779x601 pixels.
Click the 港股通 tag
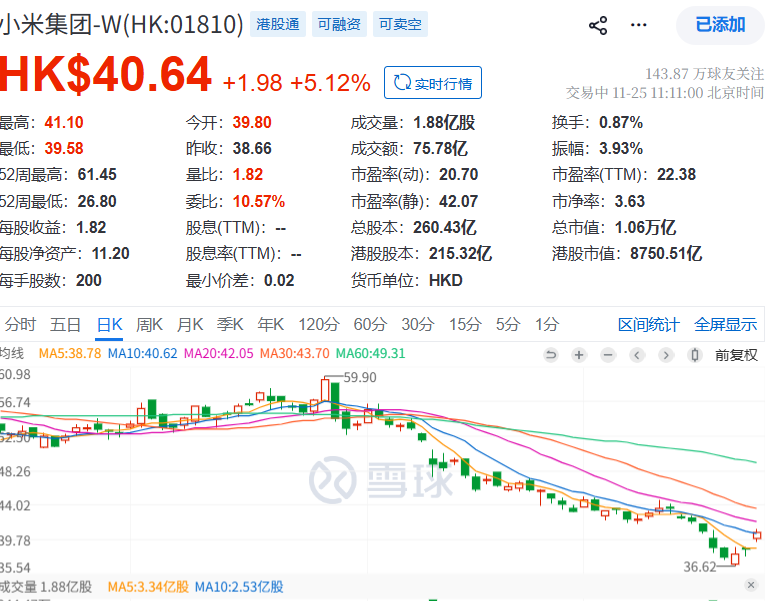click(278, 24)
